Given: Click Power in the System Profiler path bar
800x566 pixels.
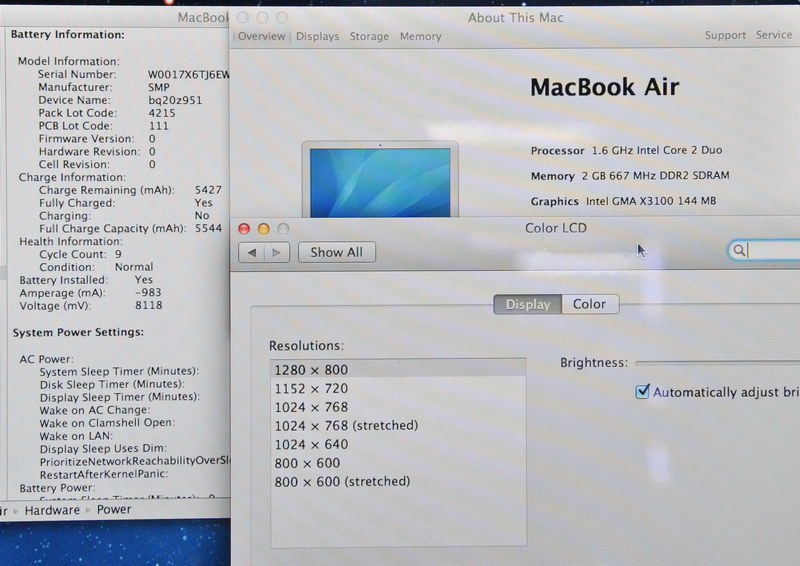Looking at the screenshot, I should coord(114,510).
